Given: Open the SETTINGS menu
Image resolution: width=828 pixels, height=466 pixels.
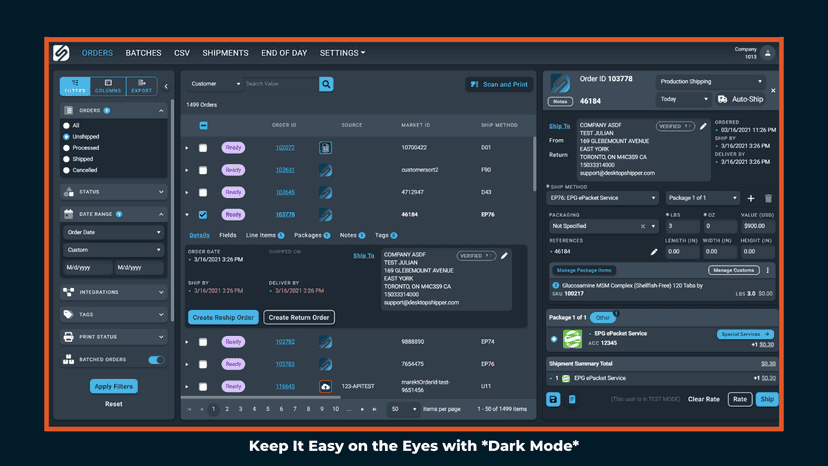Looking at the screenshot, I should 342,53.
